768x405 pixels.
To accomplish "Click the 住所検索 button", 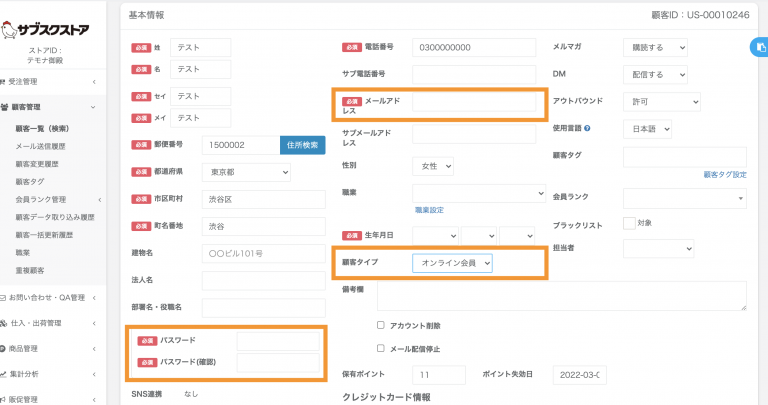I will coord(302,145).
